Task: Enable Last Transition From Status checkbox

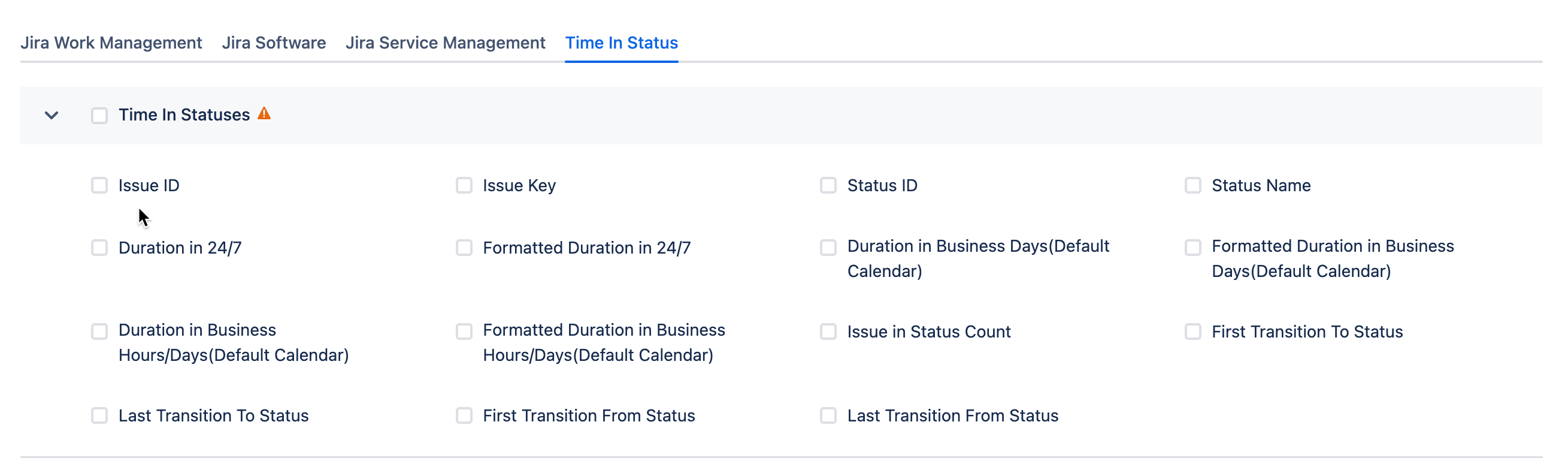Action: click(828, 415)
